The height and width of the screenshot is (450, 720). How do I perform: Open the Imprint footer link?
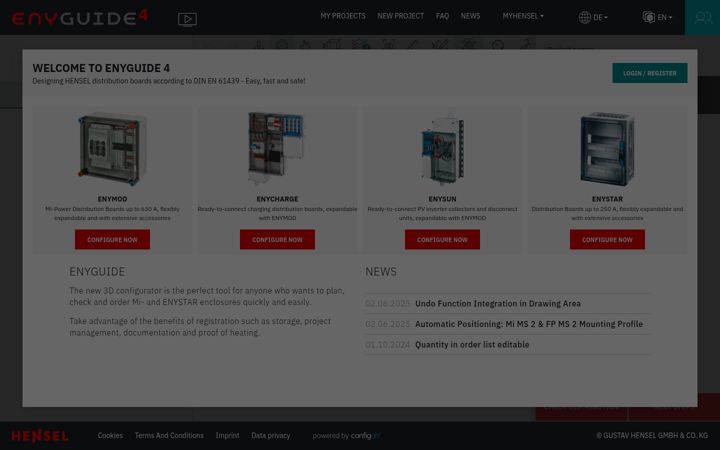pyautogui.click(x=227, y=435)
